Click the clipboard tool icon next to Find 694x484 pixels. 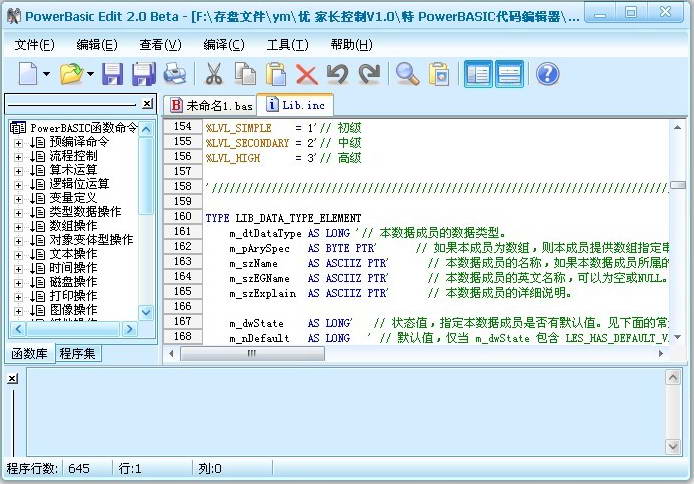(439, 74)
